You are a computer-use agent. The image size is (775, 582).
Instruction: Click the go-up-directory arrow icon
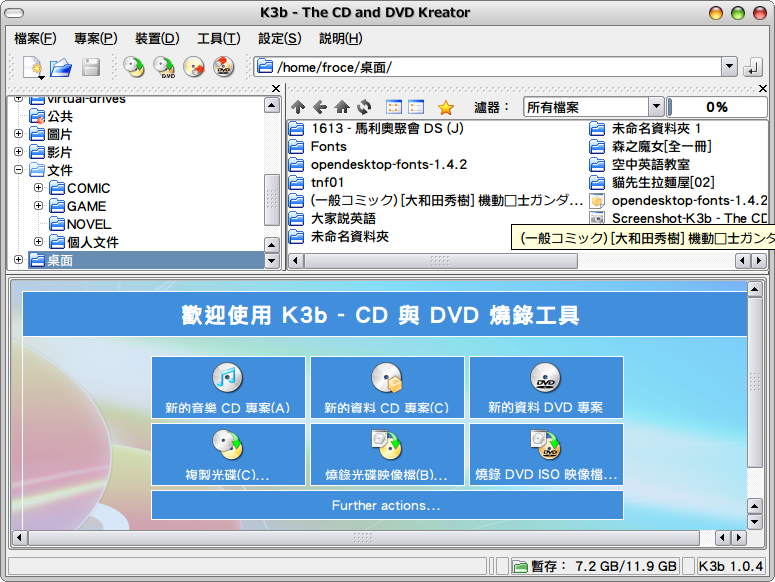298,107
